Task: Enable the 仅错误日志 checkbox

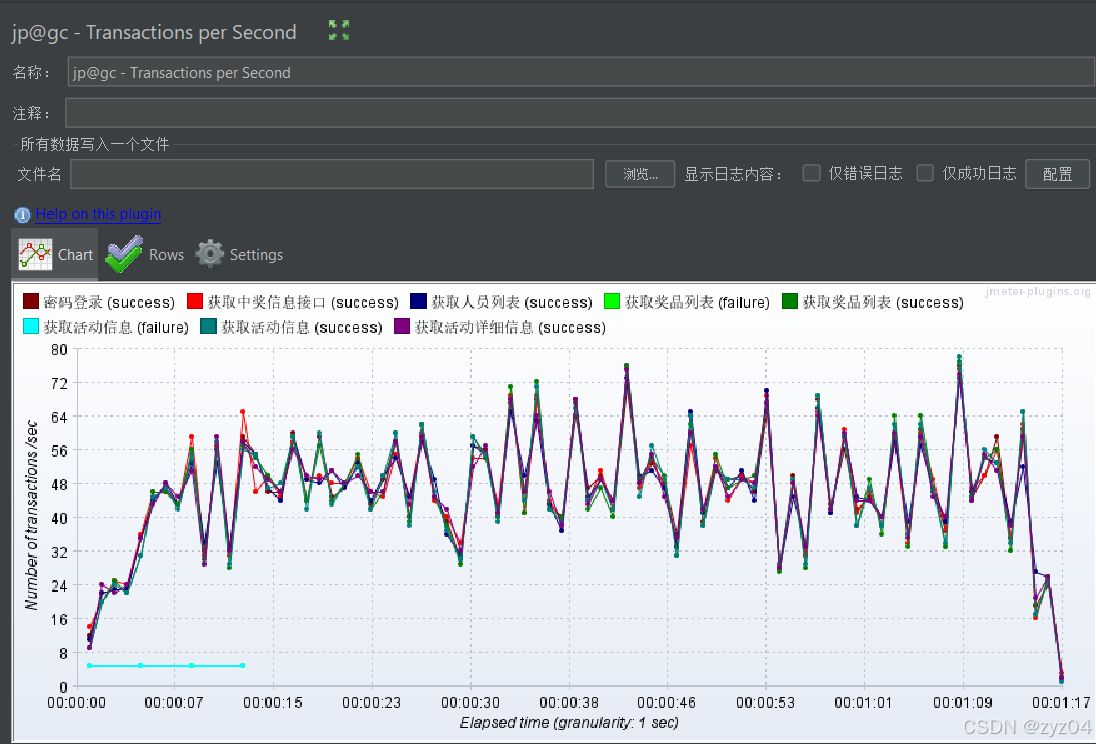Action: pos(812,173)
